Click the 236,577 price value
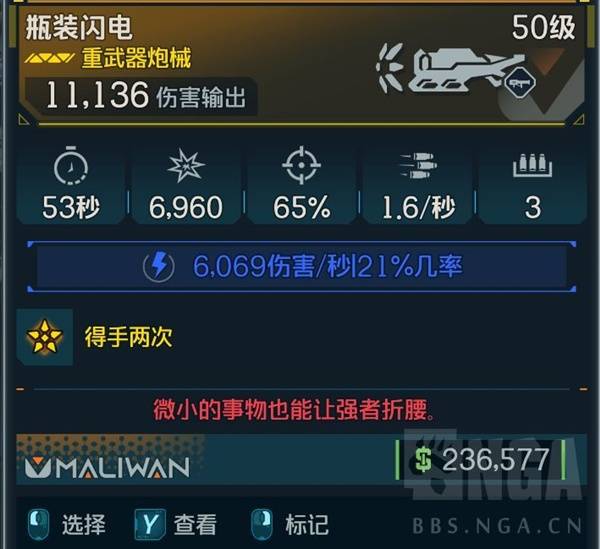This screenshot has height=549, width=600. point(496,460)
